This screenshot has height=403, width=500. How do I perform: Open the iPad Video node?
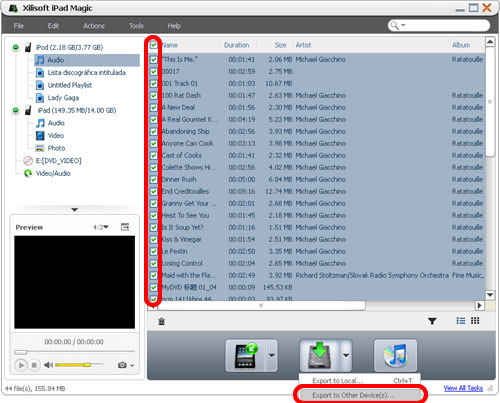point(50,135)
